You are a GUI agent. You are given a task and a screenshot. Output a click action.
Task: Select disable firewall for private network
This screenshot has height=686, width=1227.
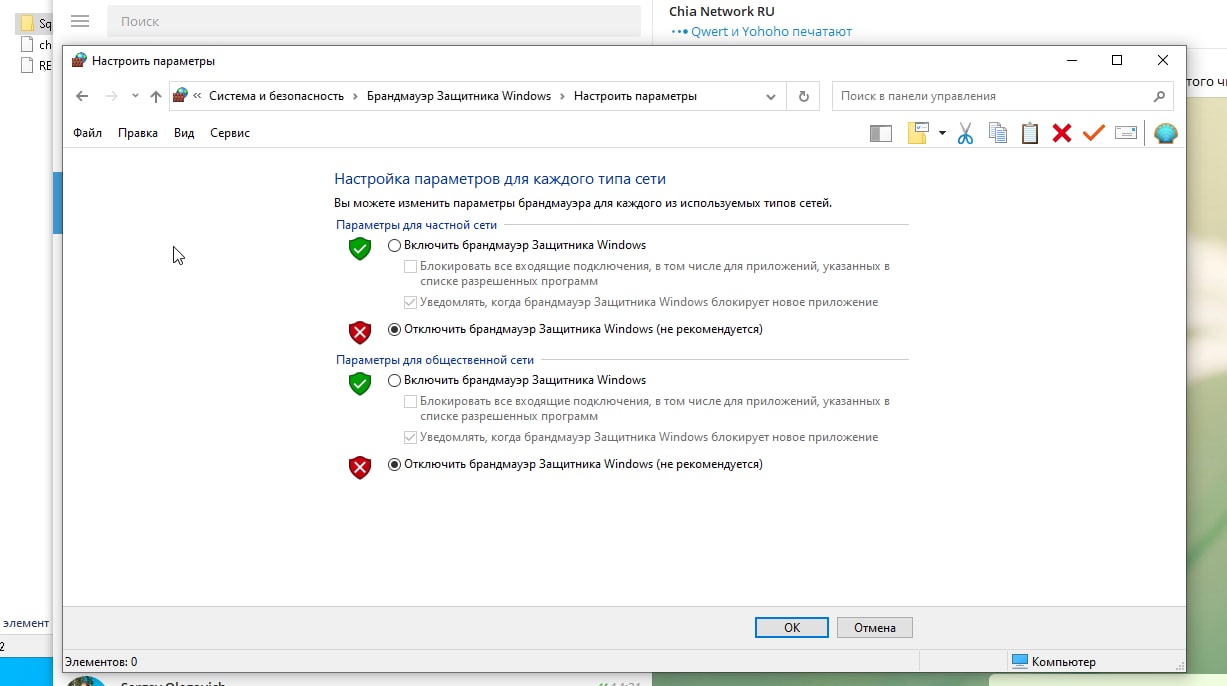(394, 329)
